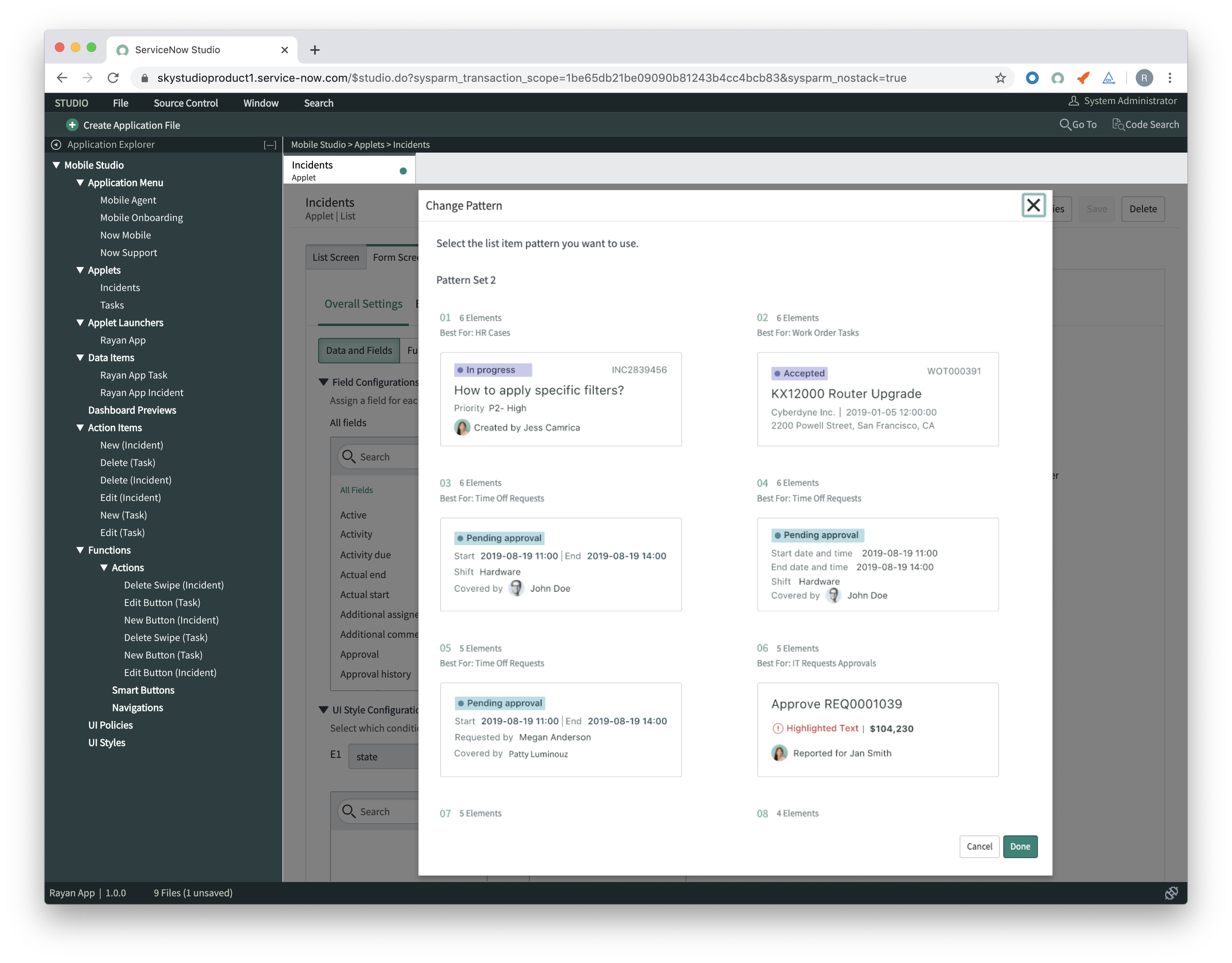Viewport: 1232px width, 963px height.
Task: Close the Change Pattern dialog
Action: click(x=1033, y=206)
